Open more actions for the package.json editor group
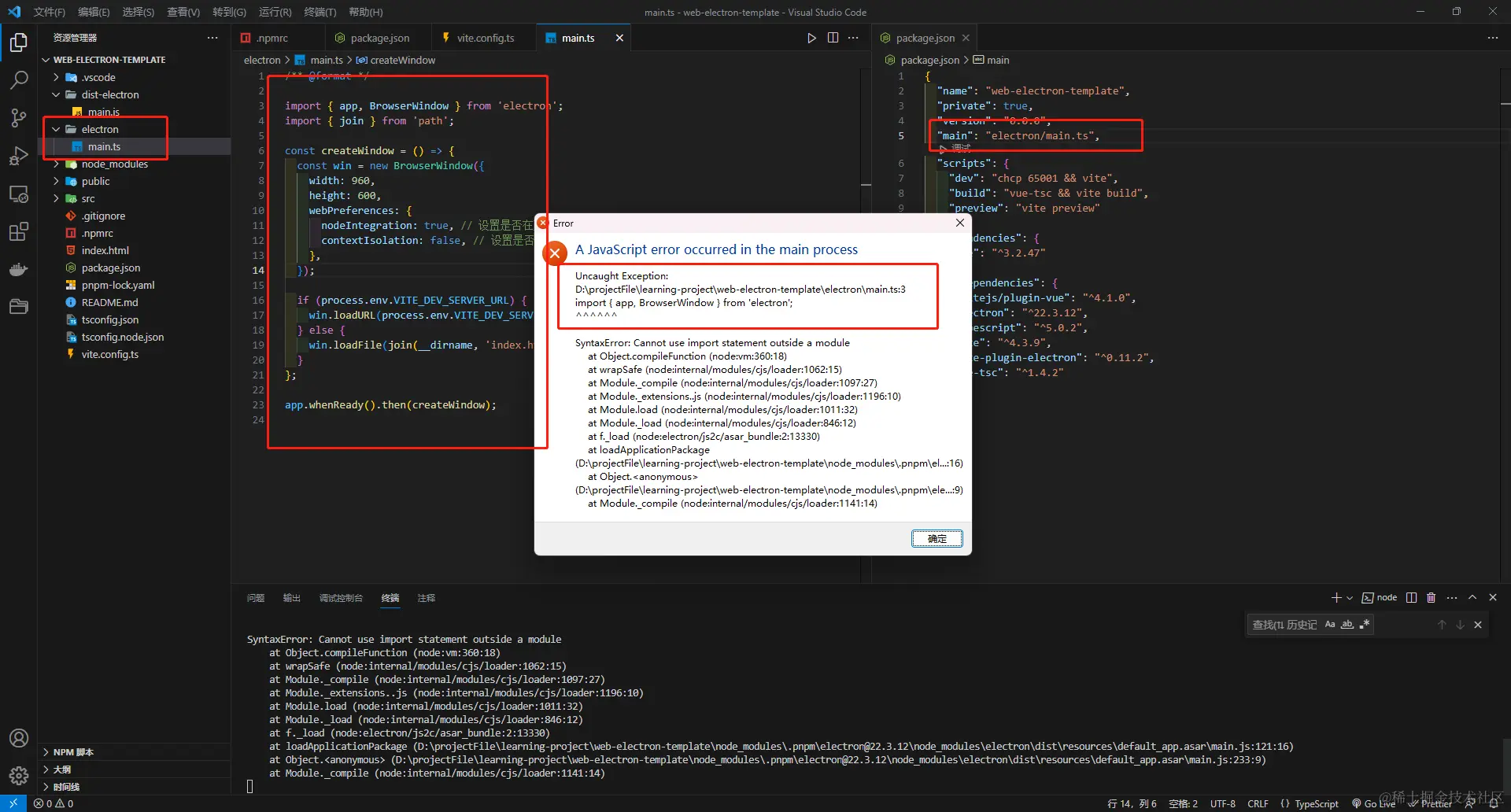Image resolution: width=1511 pixels, height=812 pixels. coord(1492,38)
